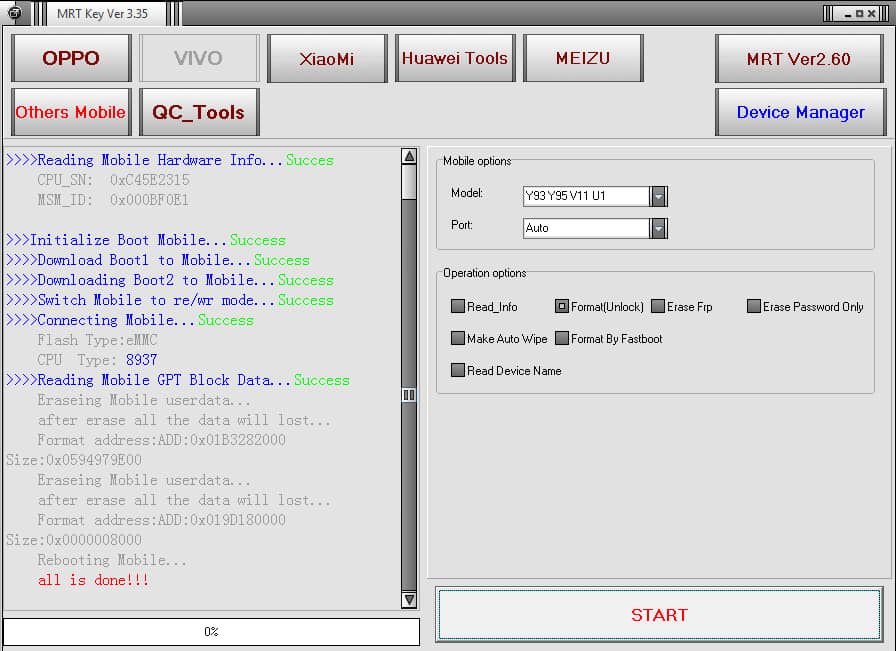The width and height of the screenshot is (896, 651).
Task: Click 'Connecting Mobile...' log line
Action: [130, 320]
